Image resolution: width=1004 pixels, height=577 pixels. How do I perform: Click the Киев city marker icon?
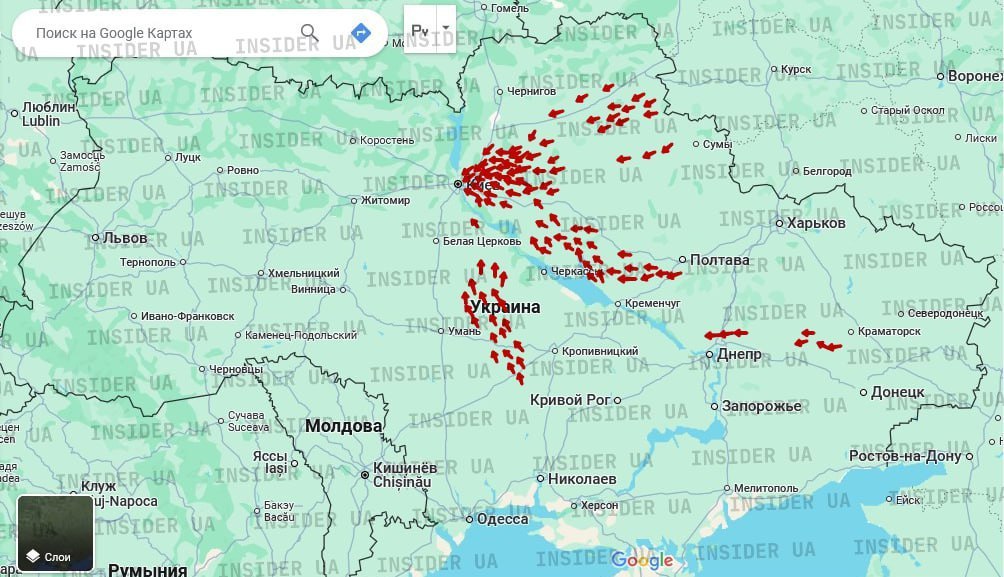tap(457, 184)
